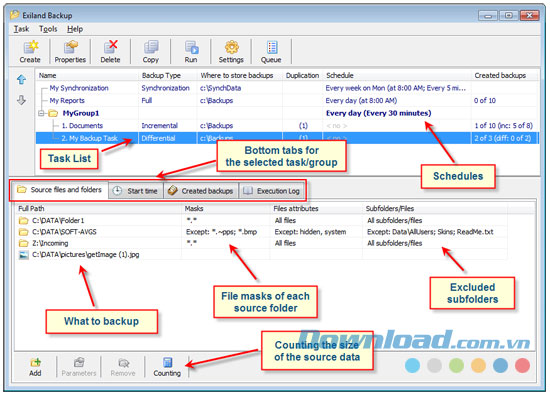Select the 2. My Backup Task row
Viewport: 550px width, 397px height.
point(288,138)
